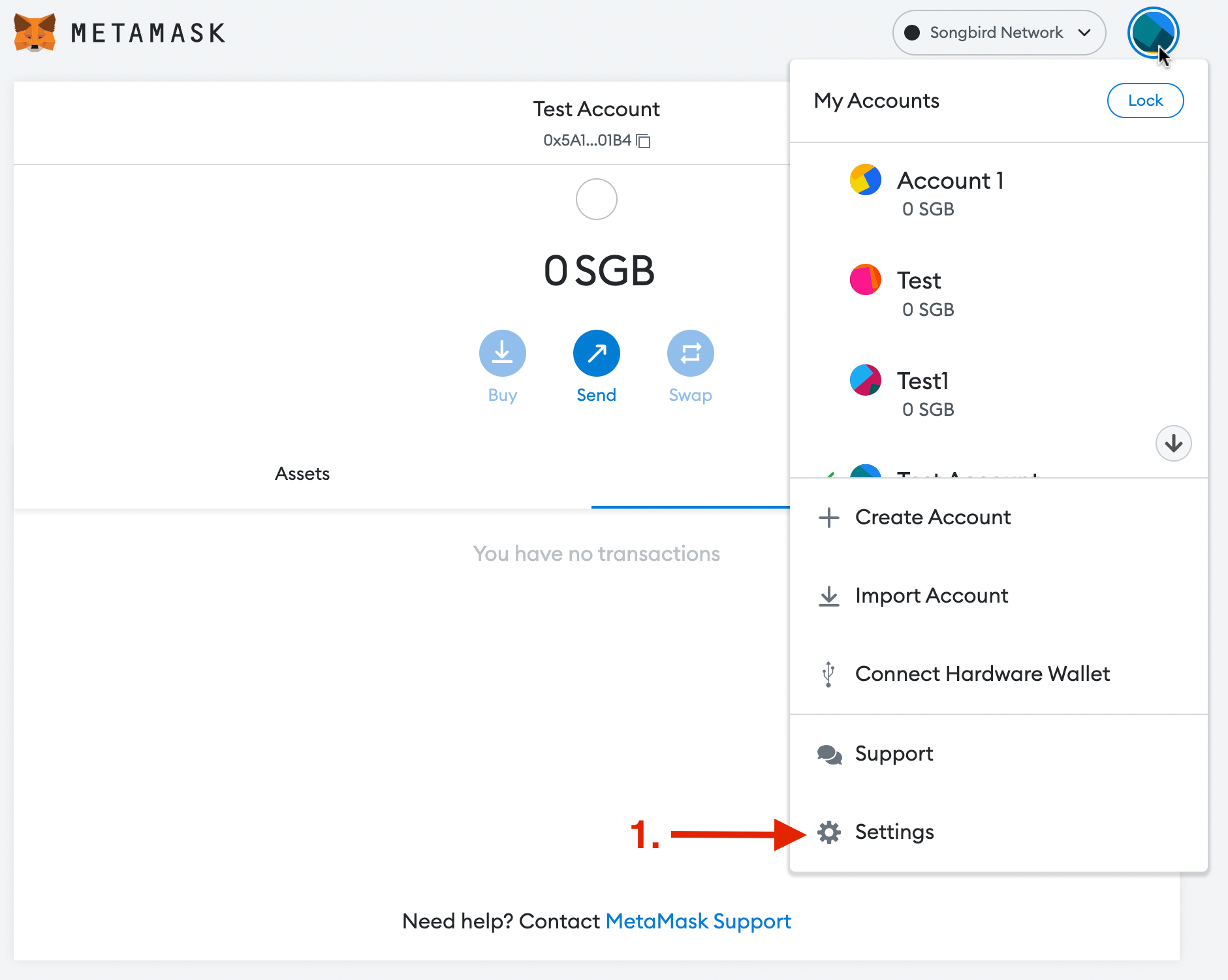This screenshot has width=1228, height=980.
Task: Select Import Account menu item
Action: [x=999, y=596]
